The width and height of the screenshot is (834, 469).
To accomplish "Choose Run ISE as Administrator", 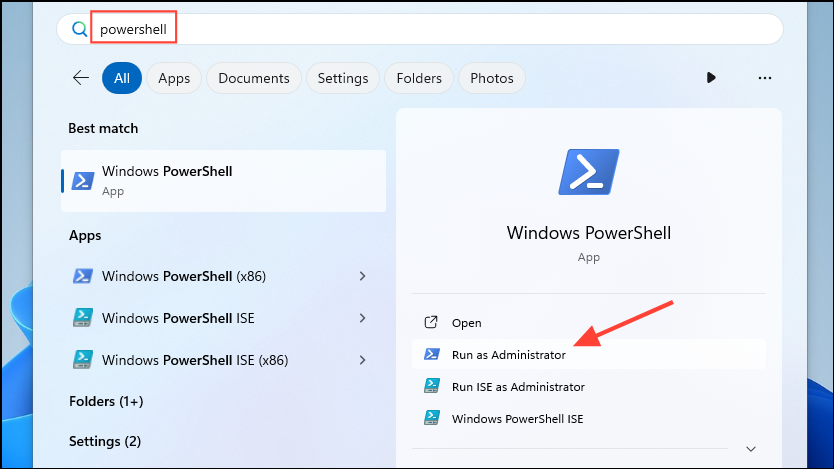I will click(589, 387).
